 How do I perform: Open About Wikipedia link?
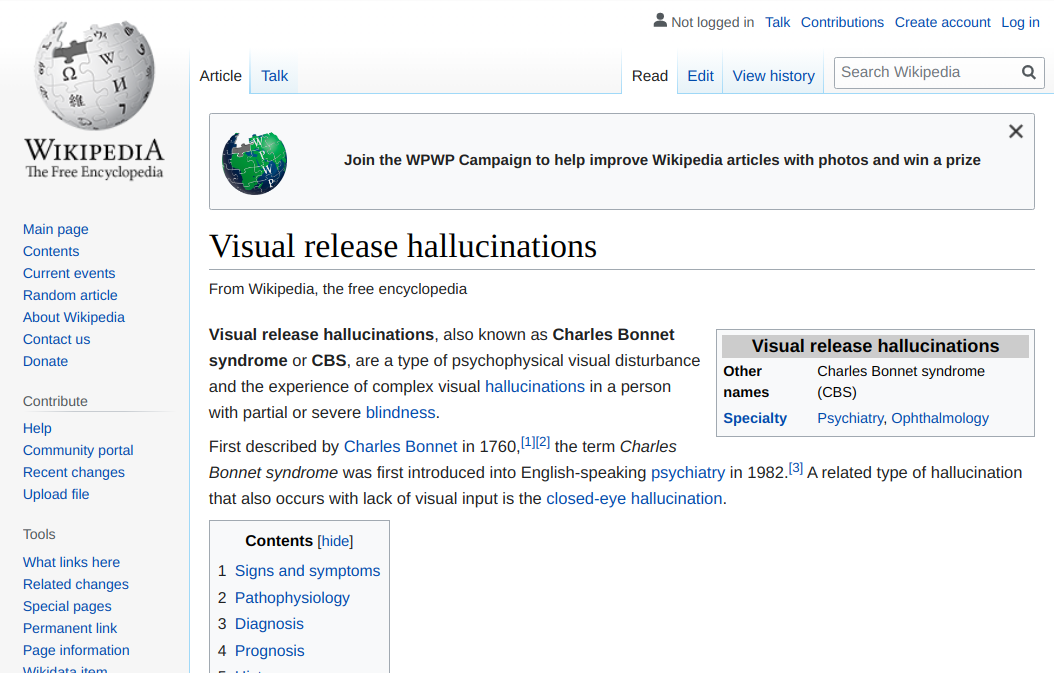pos(74,317)
